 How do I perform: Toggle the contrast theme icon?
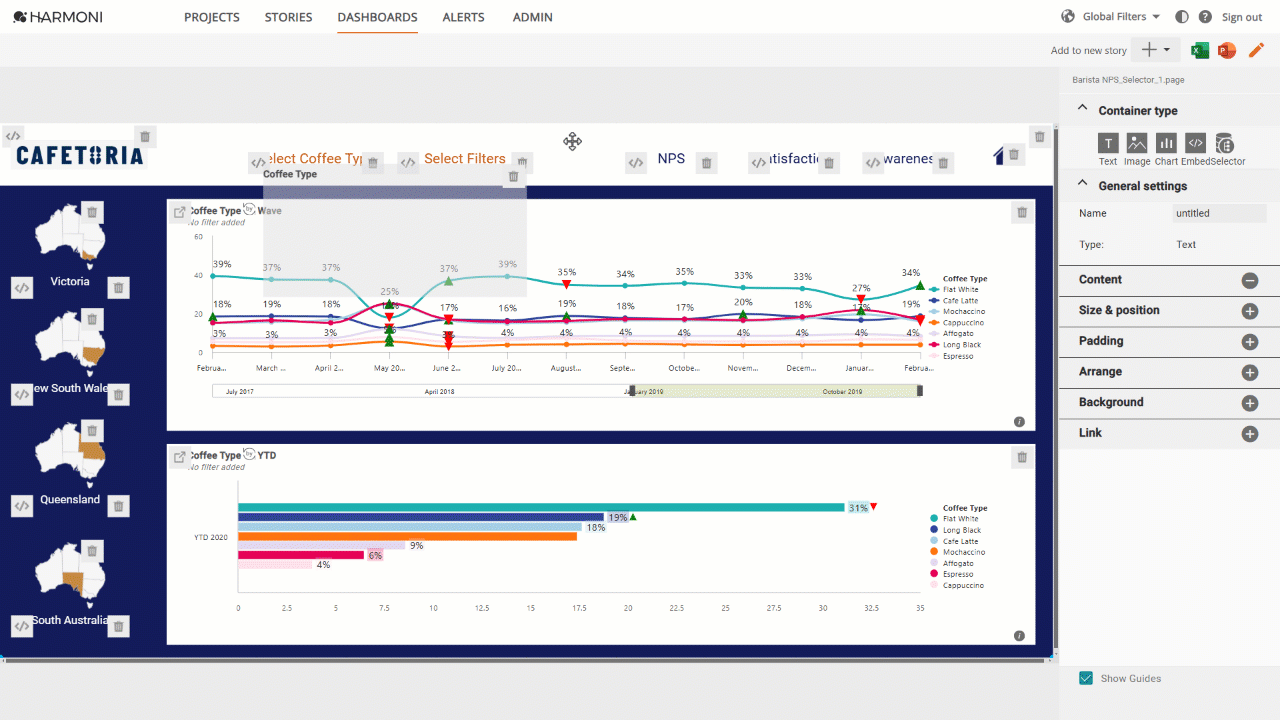1182,17
